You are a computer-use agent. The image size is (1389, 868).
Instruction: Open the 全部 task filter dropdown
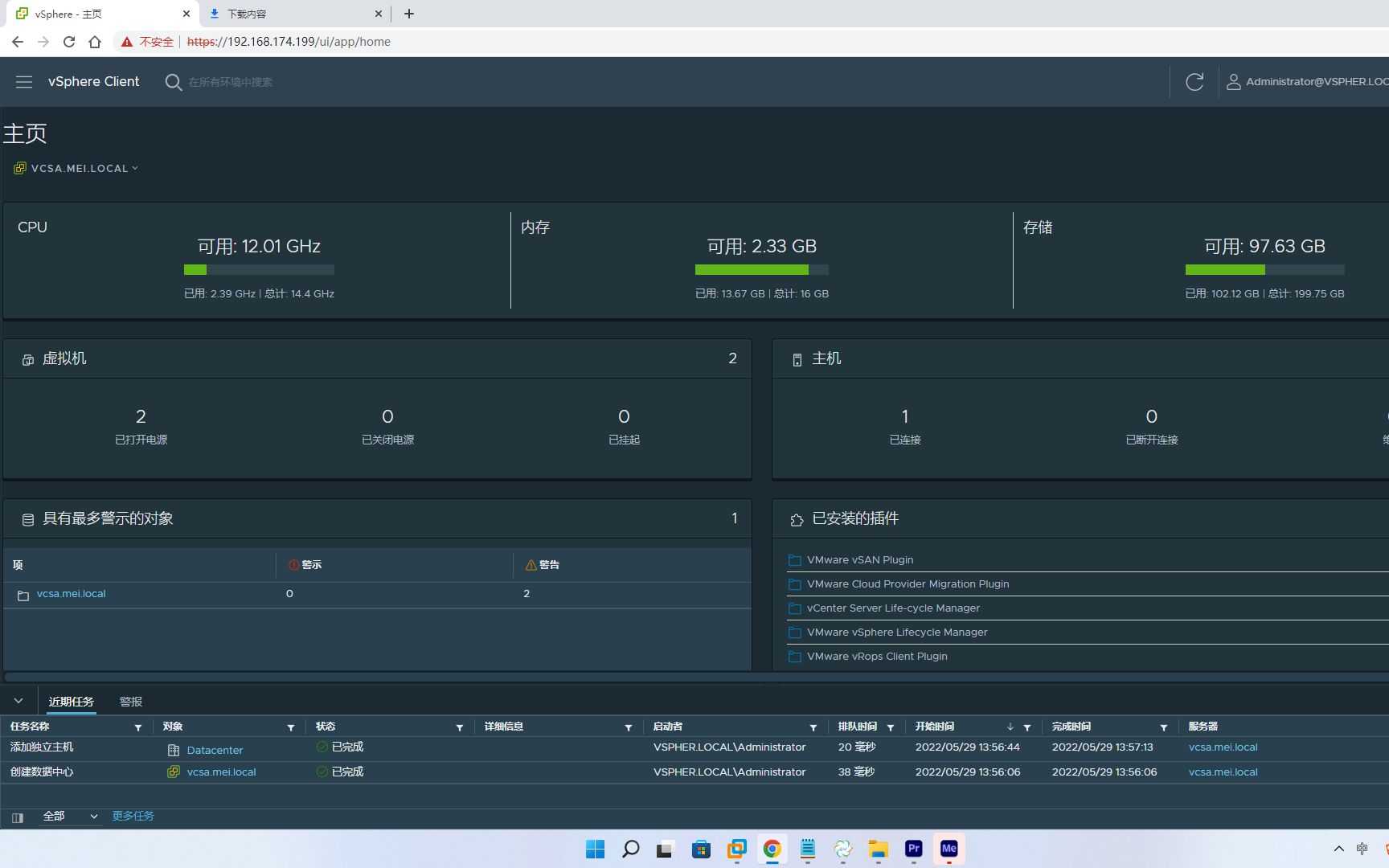pyautogui.click(x=71, y=817)
